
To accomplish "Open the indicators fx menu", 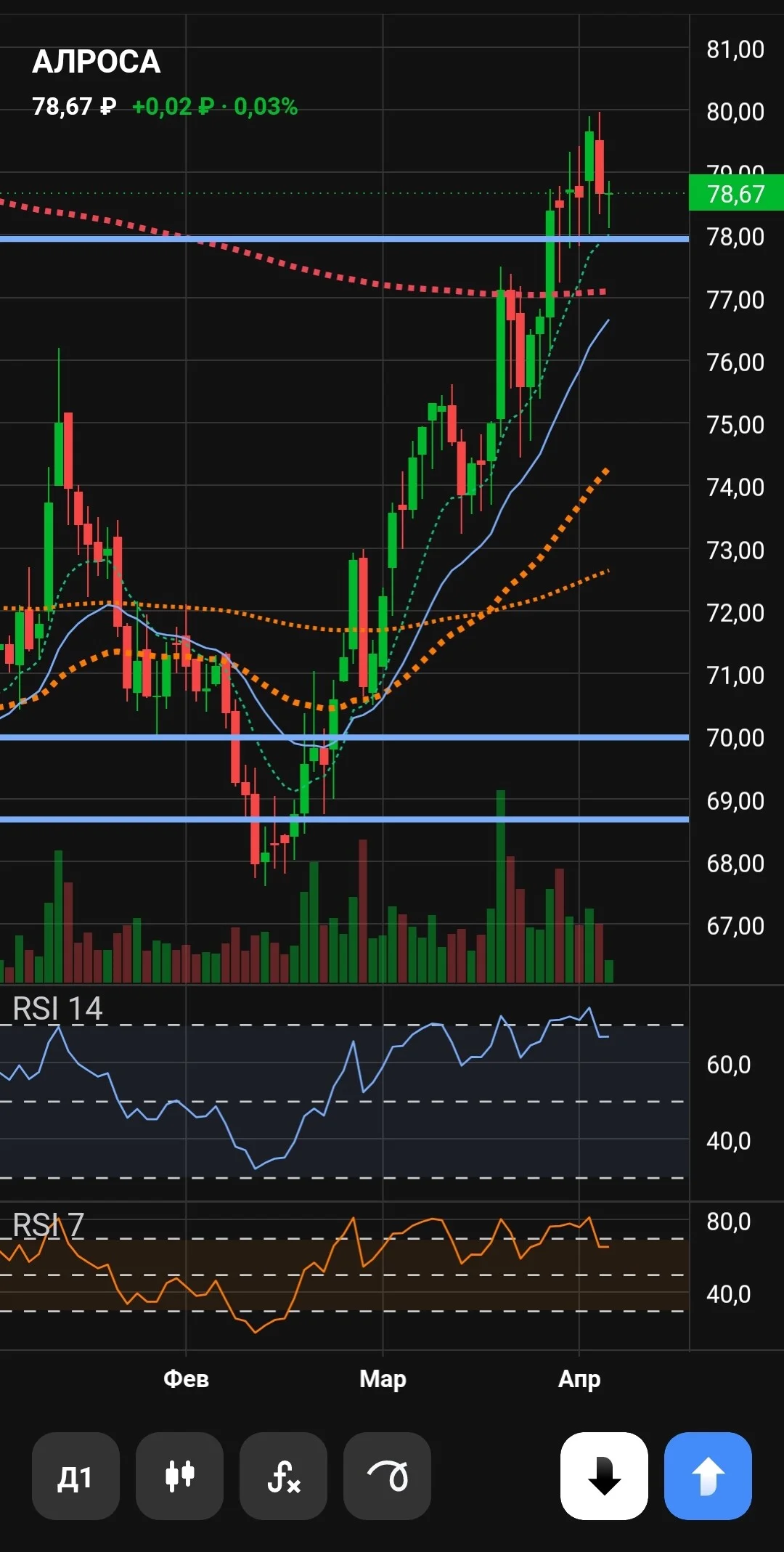I will point(283,1476).
